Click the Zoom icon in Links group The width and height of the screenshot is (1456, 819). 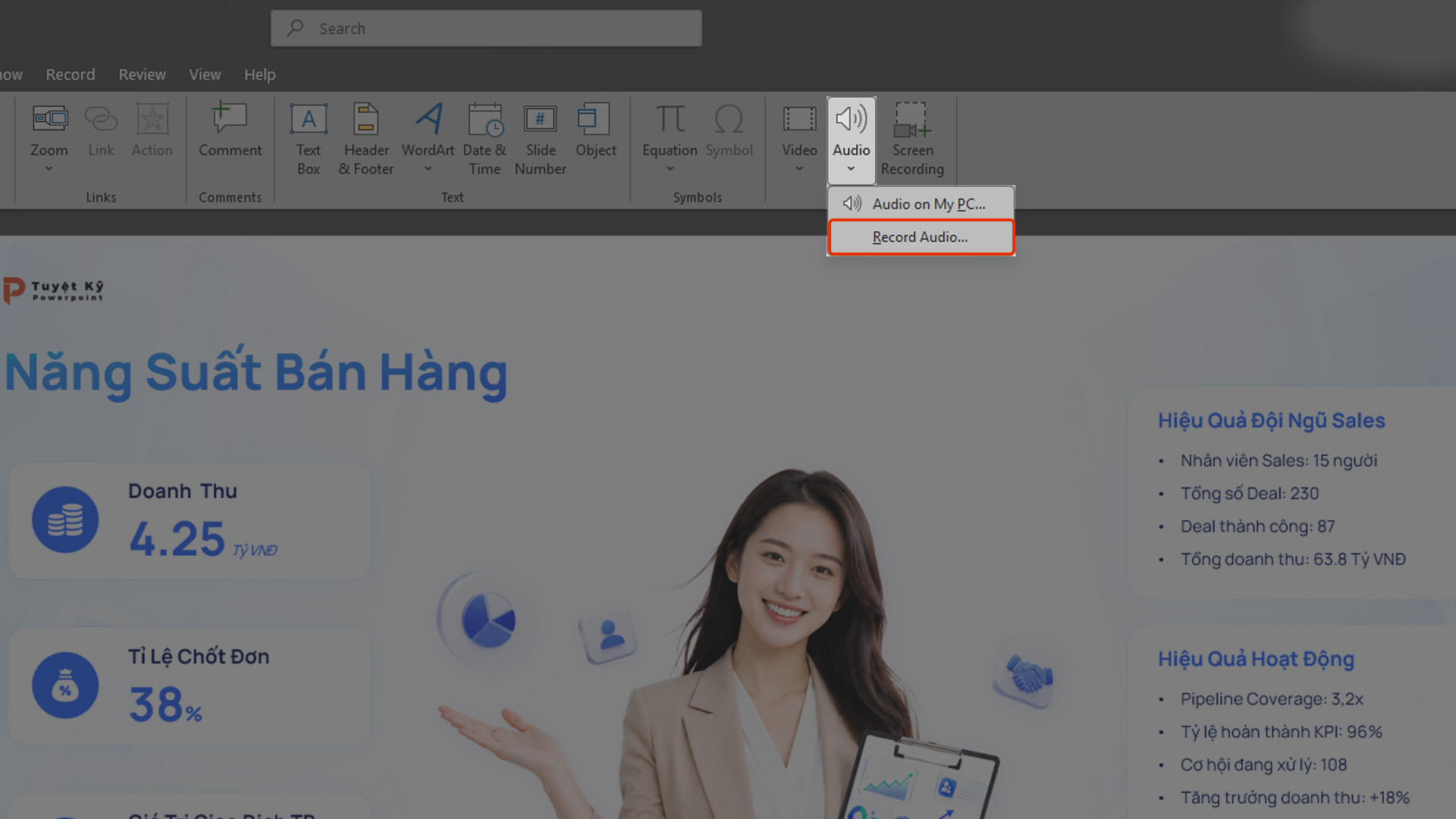click(49, 119)
